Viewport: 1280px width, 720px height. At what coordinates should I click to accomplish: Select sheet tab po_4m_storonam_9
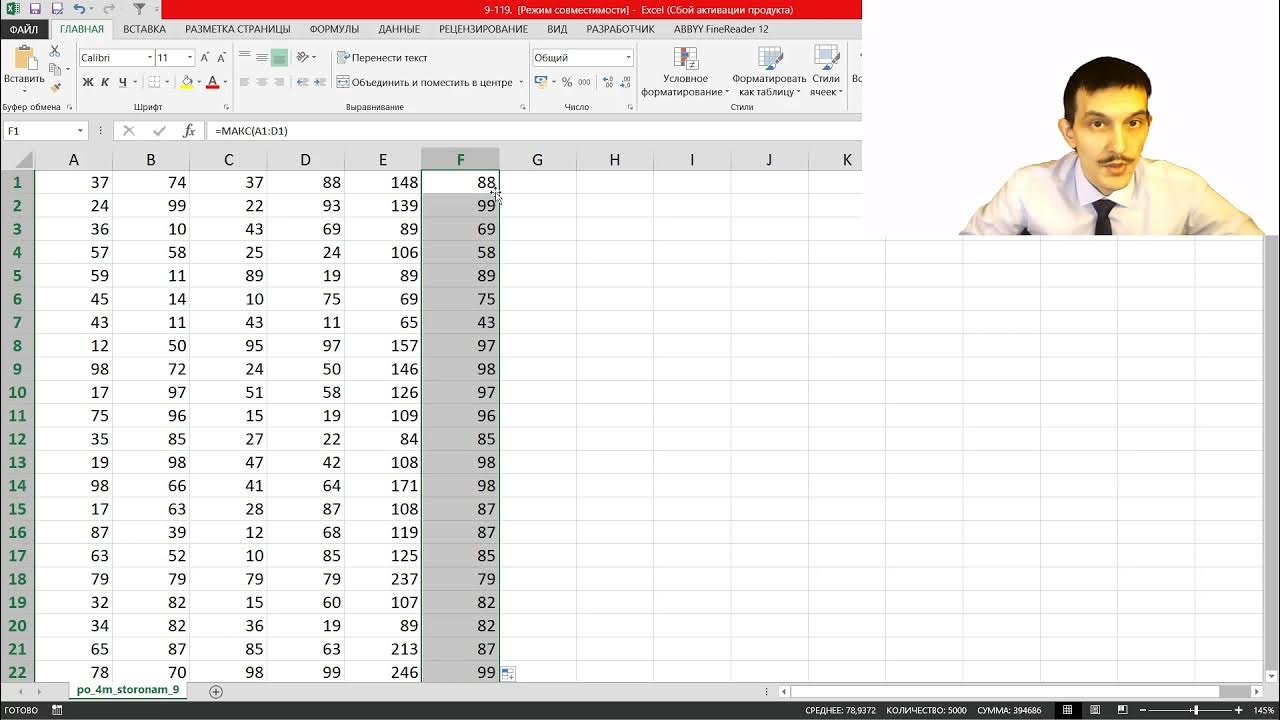click(x=128, y=690)
